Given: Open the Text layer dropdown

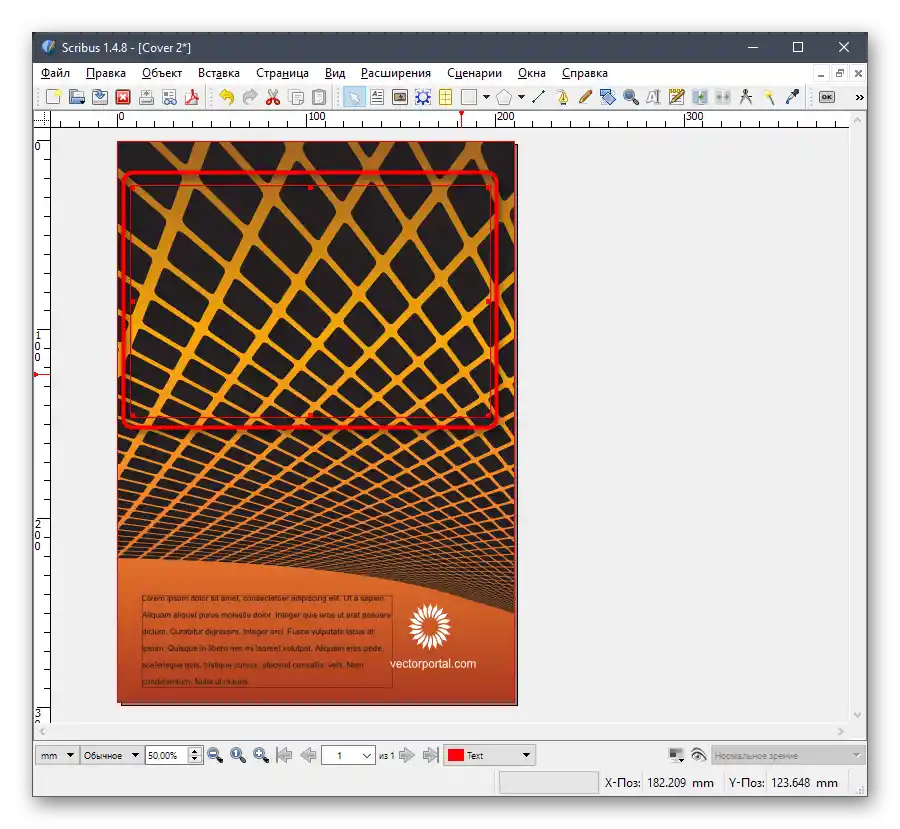Looking at the screenshot, I should pos(489,755).
